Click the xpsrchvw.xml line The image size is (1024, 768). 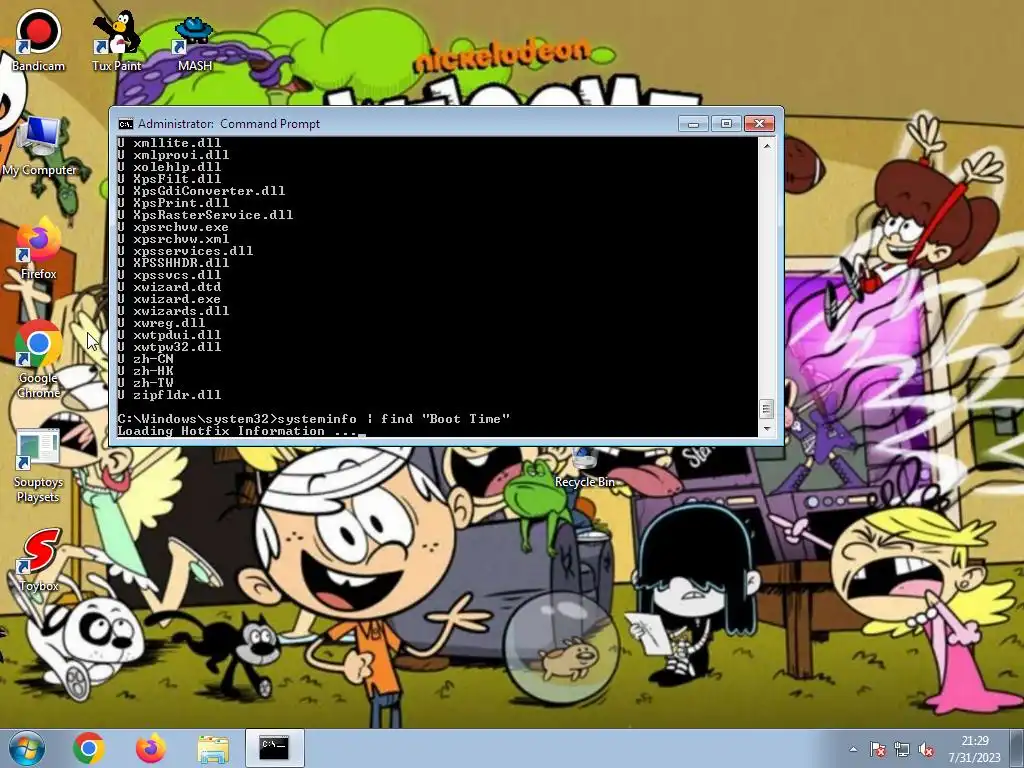pyautogui.click(x=174, y=238)
